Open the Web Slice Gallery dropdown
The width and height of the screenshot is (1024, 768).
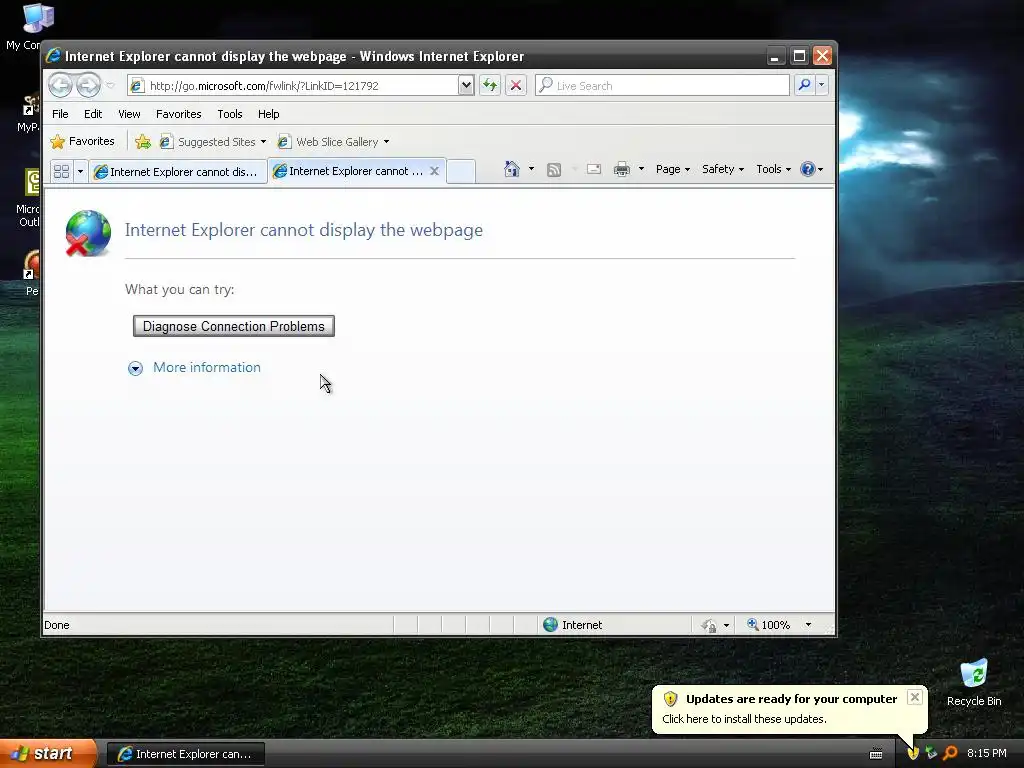click(x=334, y=142)
